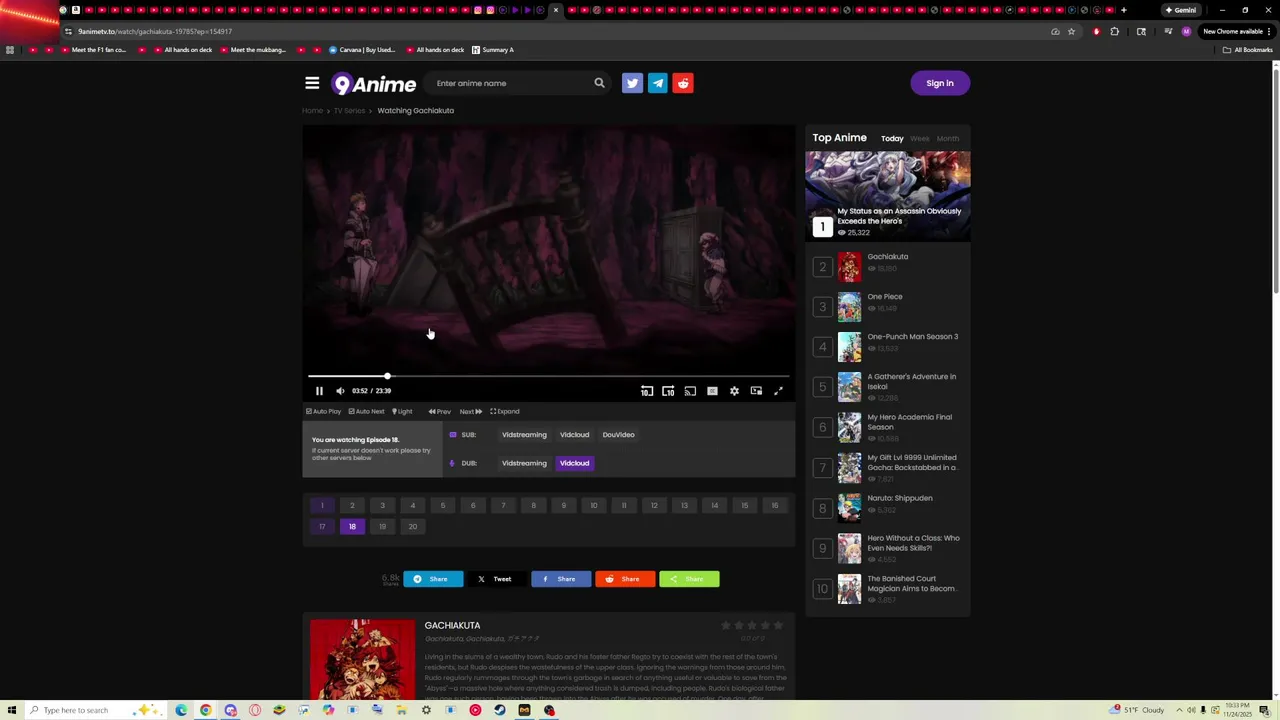Go to the Prev episode
The height and width of the screenshot is (720, 1280).
click(x=440, y=411)
